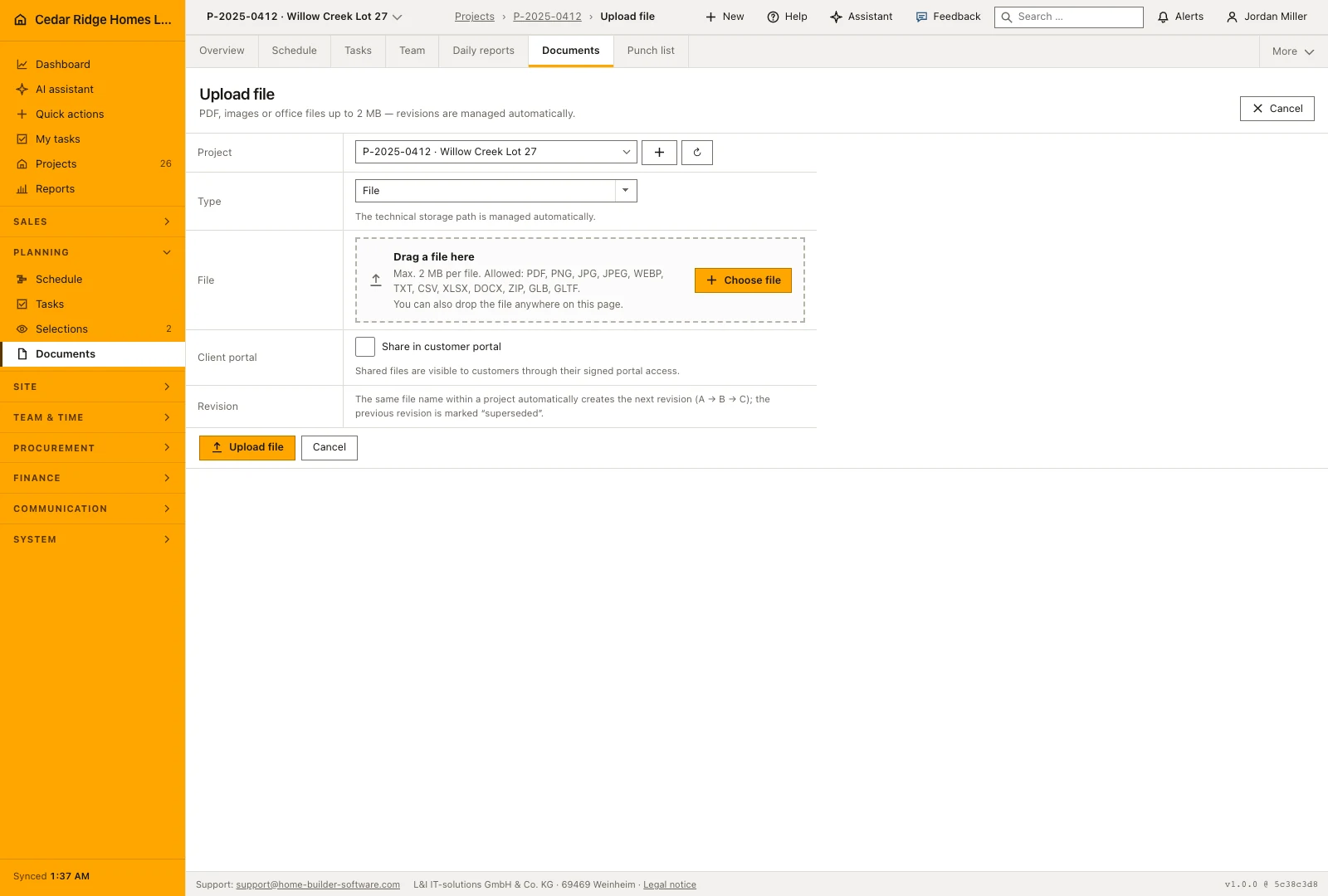Click the Drag a file here dropzone

580,280
